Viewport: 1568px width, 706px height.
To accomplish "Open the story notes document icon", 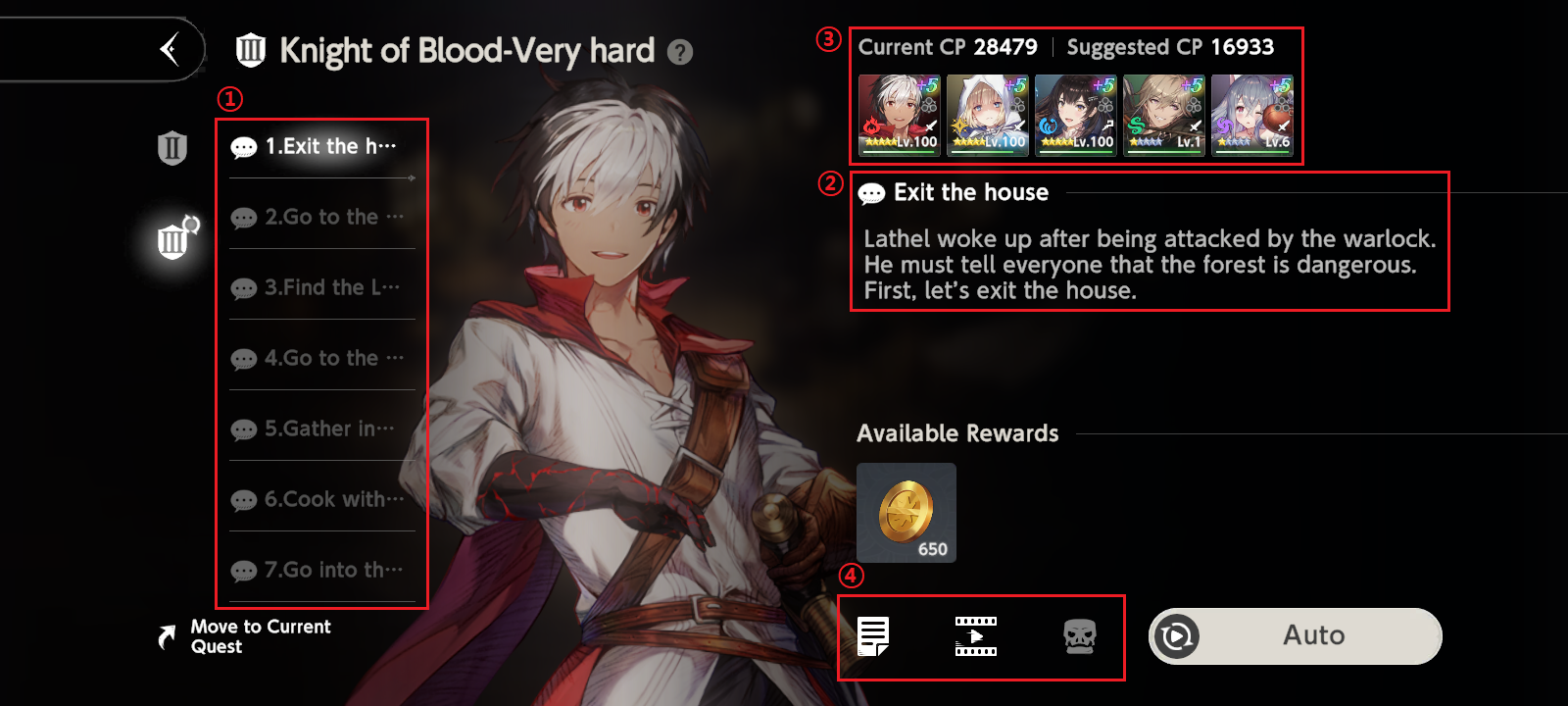I will pyautogui.click(x=872, y=636).
